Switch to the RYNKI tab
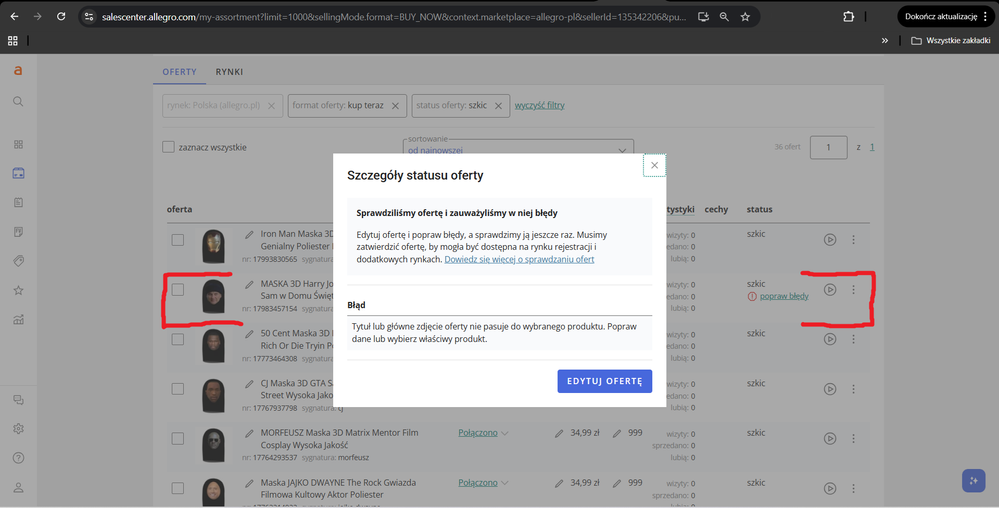This screenshot has height=508, width=999. tap(229, 72)
